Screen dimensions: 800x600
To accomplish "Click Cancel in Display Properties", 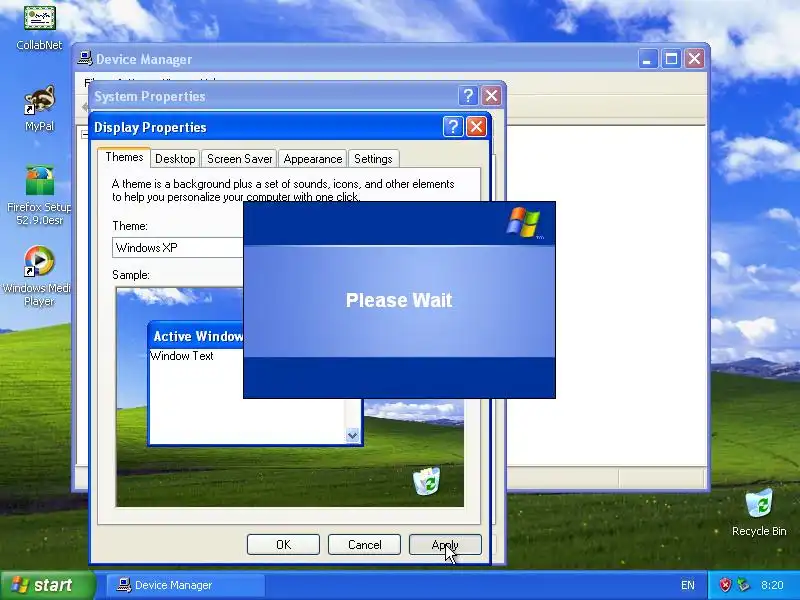I will point(364,544).
